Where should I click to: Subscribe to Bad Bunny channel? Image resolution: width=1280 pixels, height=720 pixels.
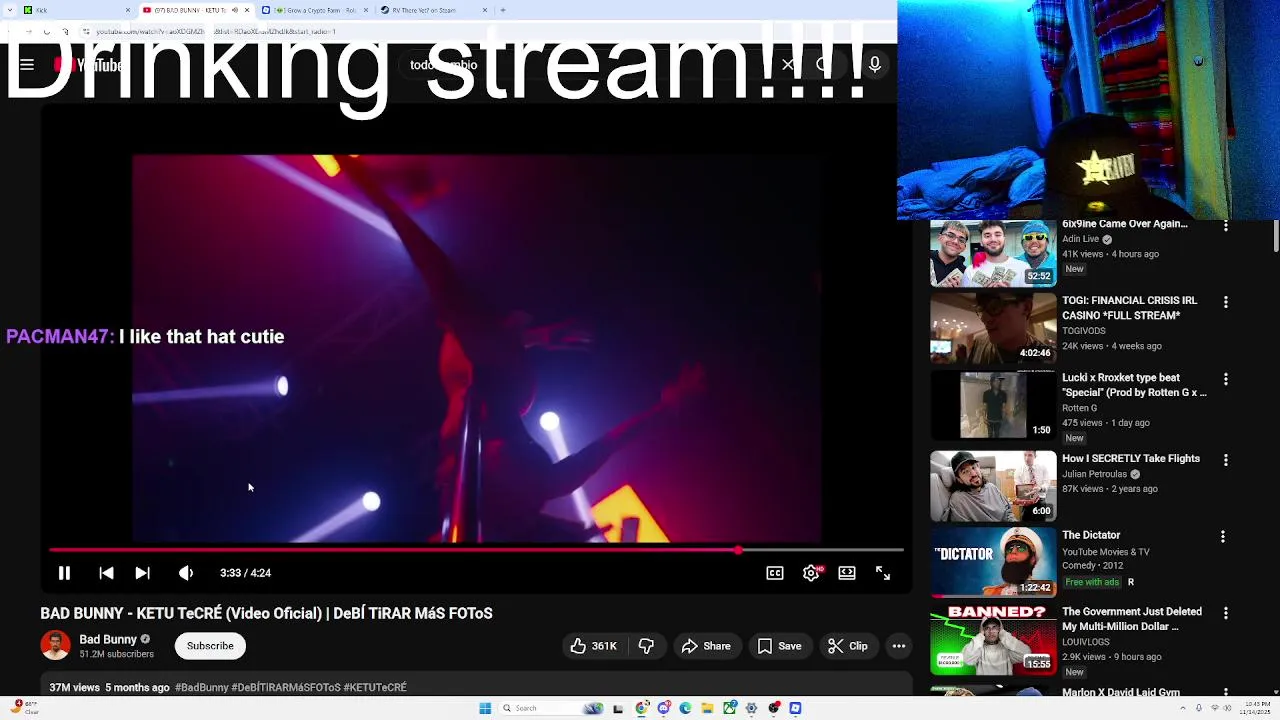coord(210,646)
